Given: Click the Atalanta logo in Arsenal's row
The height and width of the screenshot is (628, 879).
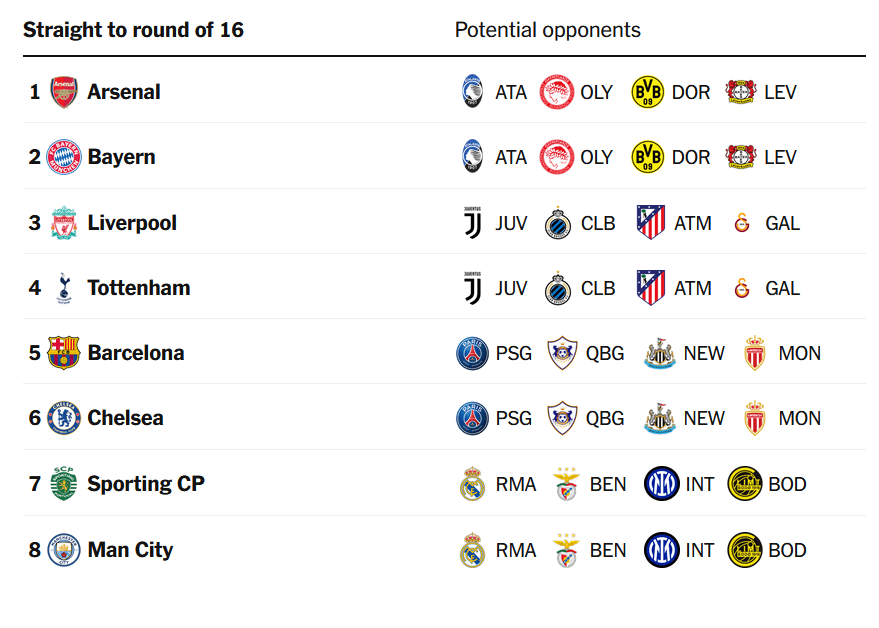Looking at the screenshot, I should point(472,92).
